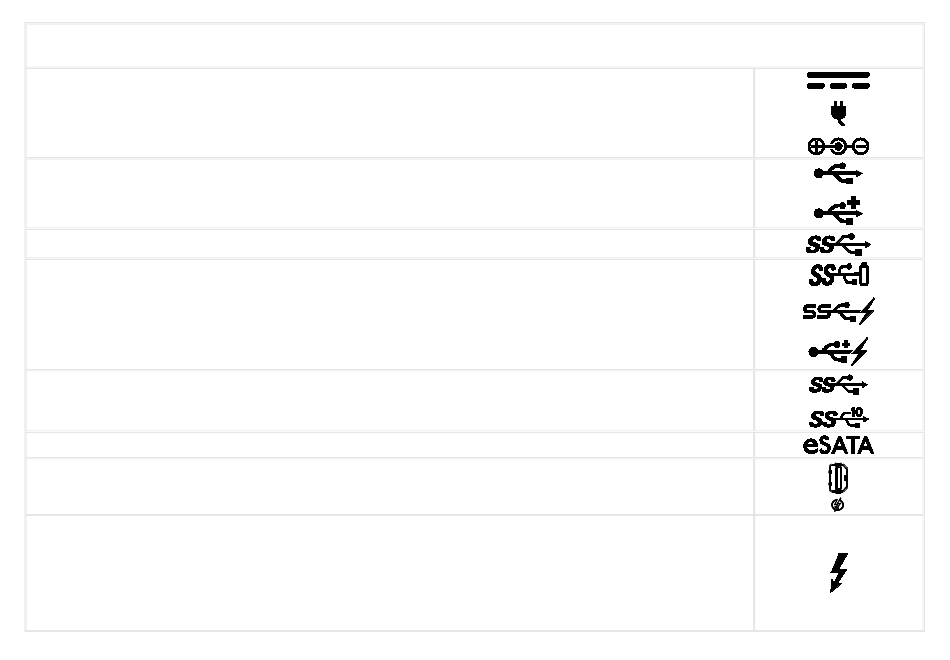Click the small circled lightning icon
This screenshot has width=950, height=660.
[838, 505]
